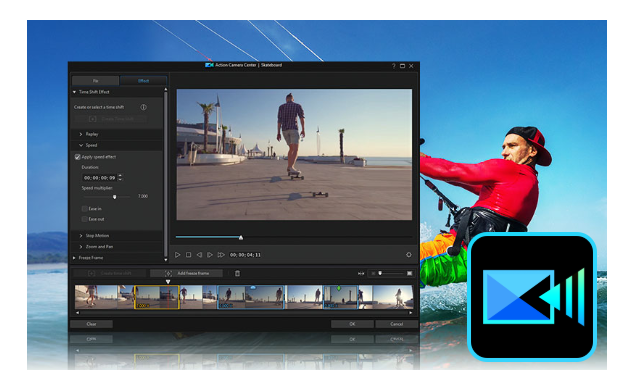Adjust the timeline zoom slider
The height and width of the screenshot is (388, 635).
pyautogui.click(x=380, y=273)
